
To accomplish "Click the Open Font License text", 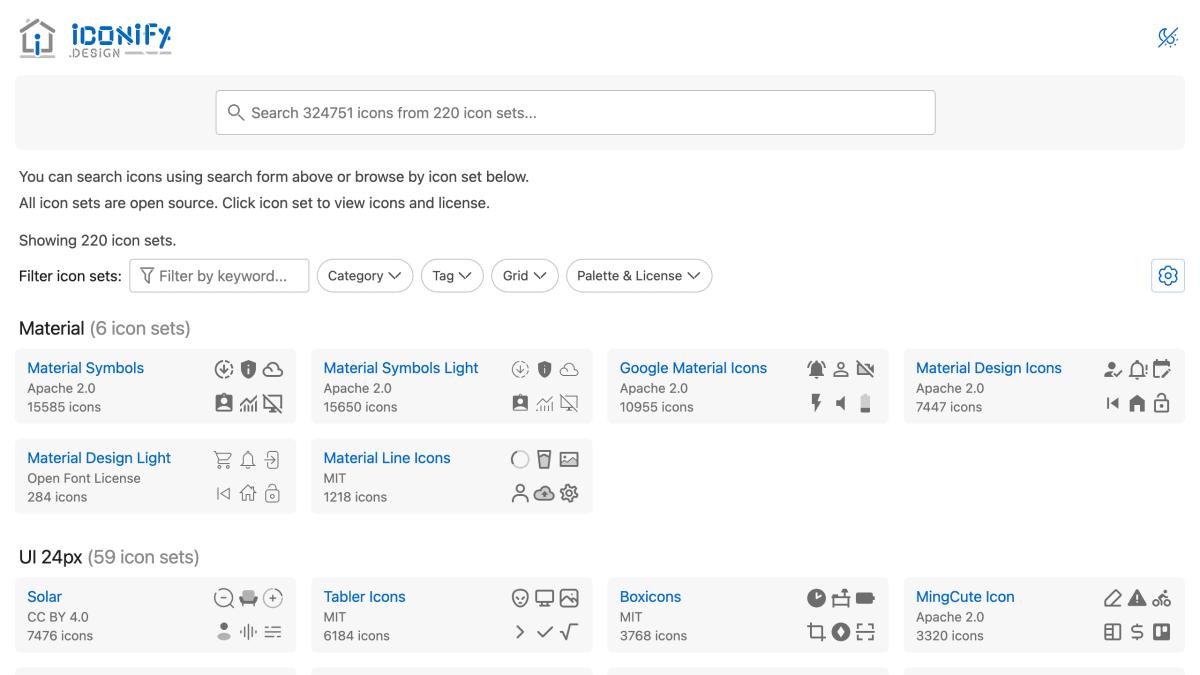I will [84, 478].
